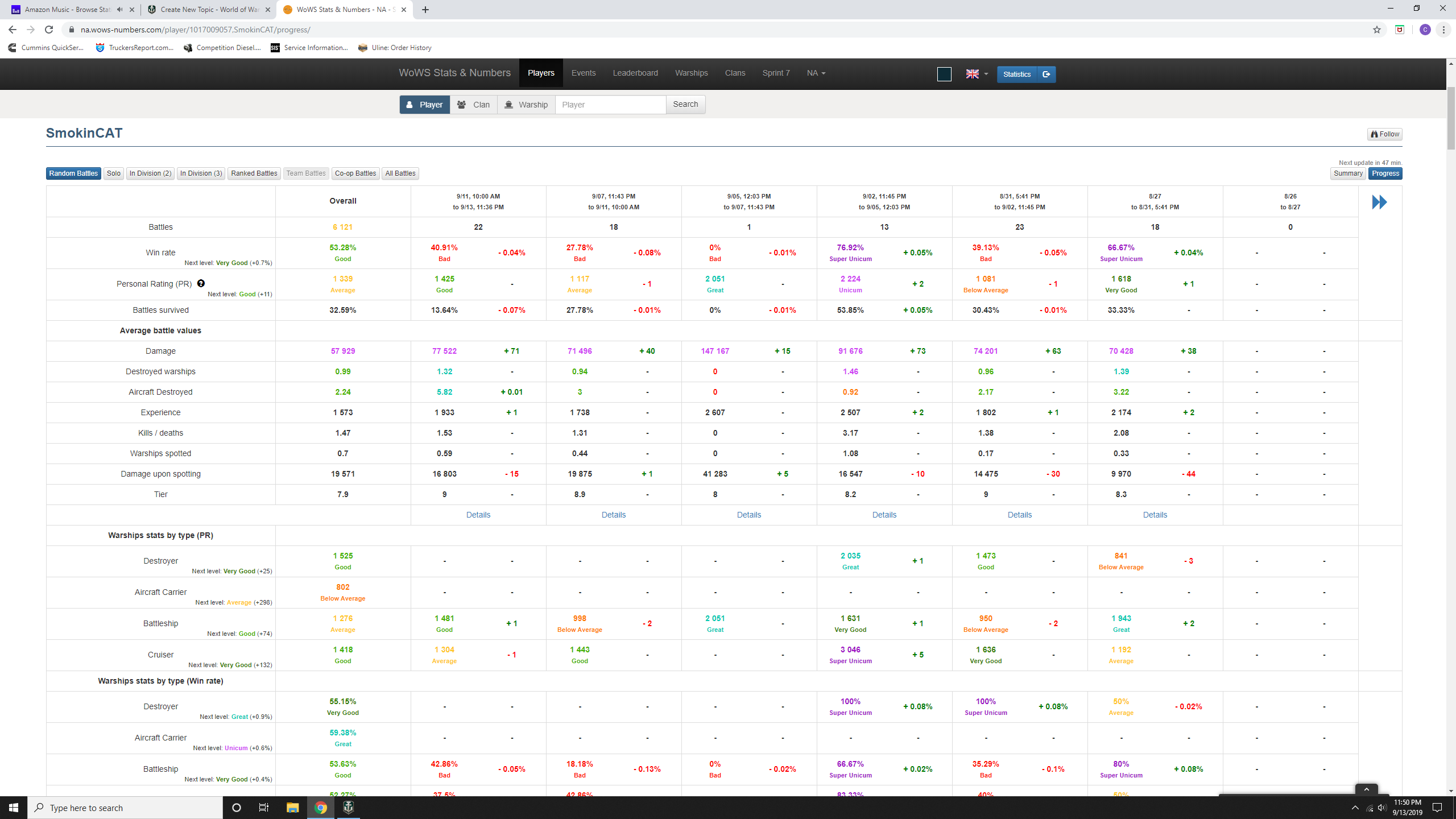Select the Clan search mode toggle

tap(474, 105)
